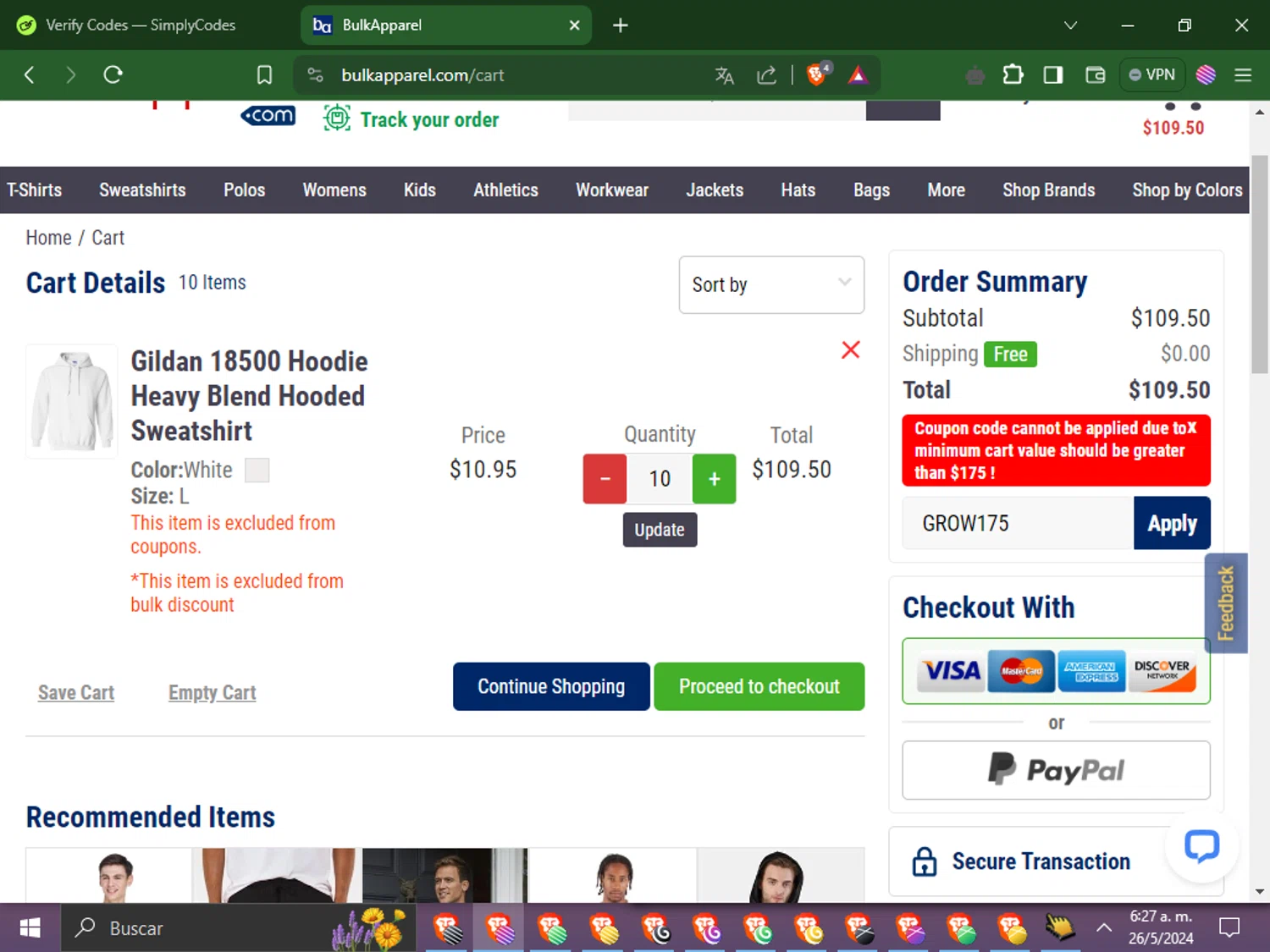Open the Athletics menu
This screenshot has height=952, width=1270.
[505, 190]
